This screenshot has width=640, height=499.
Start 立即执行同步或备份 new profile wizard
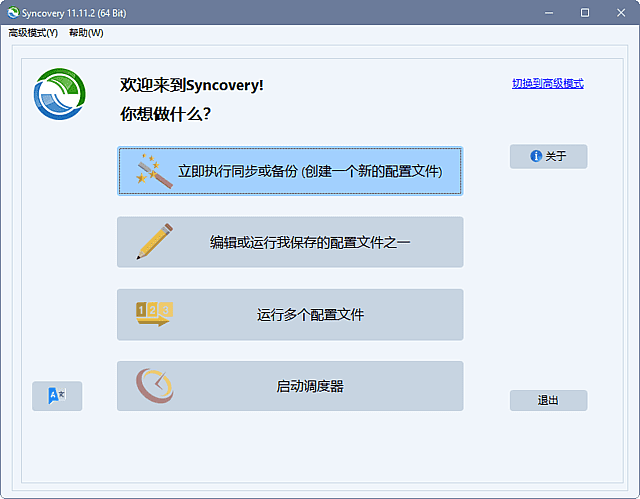tap(290, 171)
